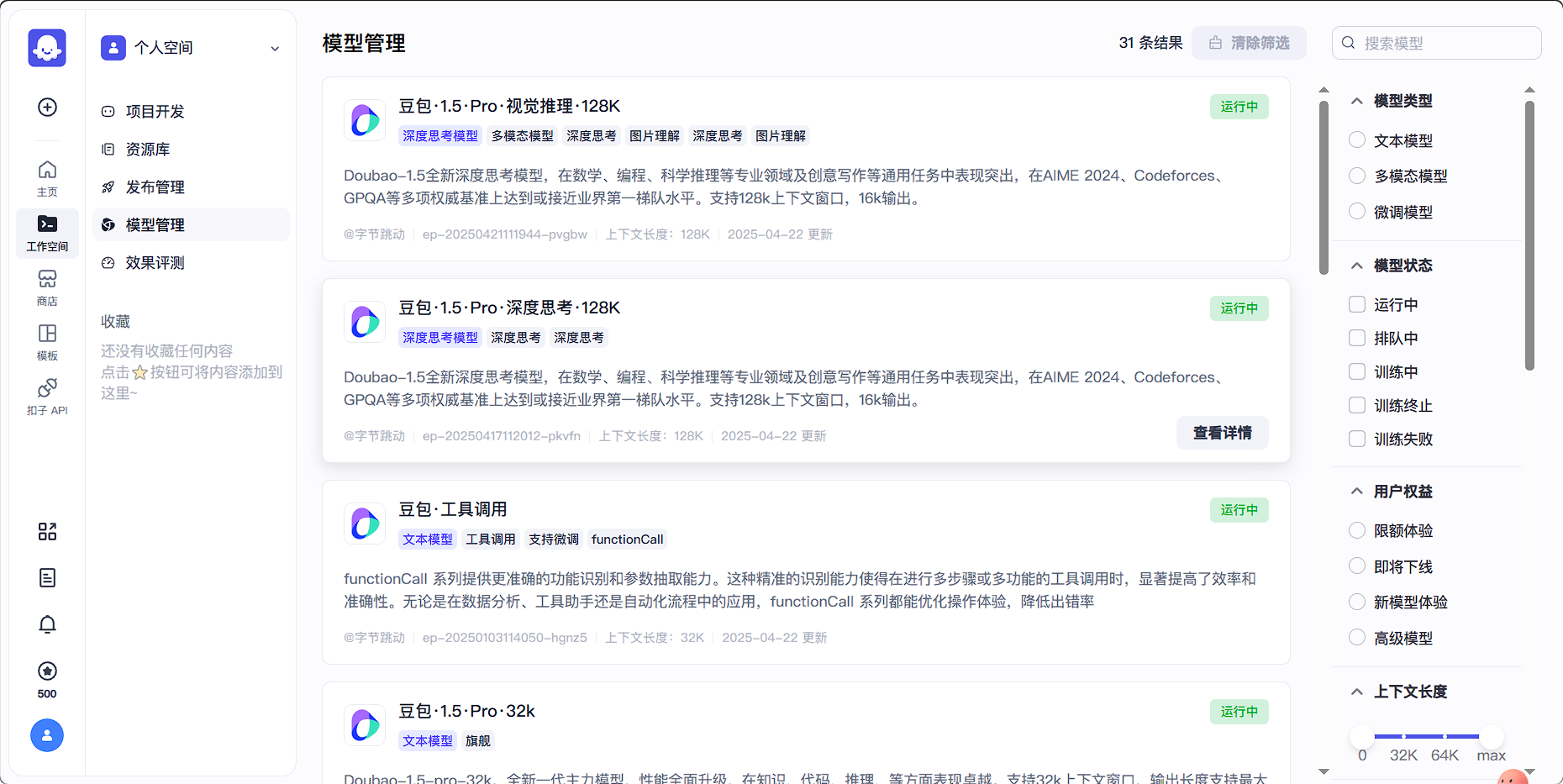Image resolution: width=1563 pixels, height=784 pixels.
Task: Click the 32K mark on context slider
Action: (1403, 737)
